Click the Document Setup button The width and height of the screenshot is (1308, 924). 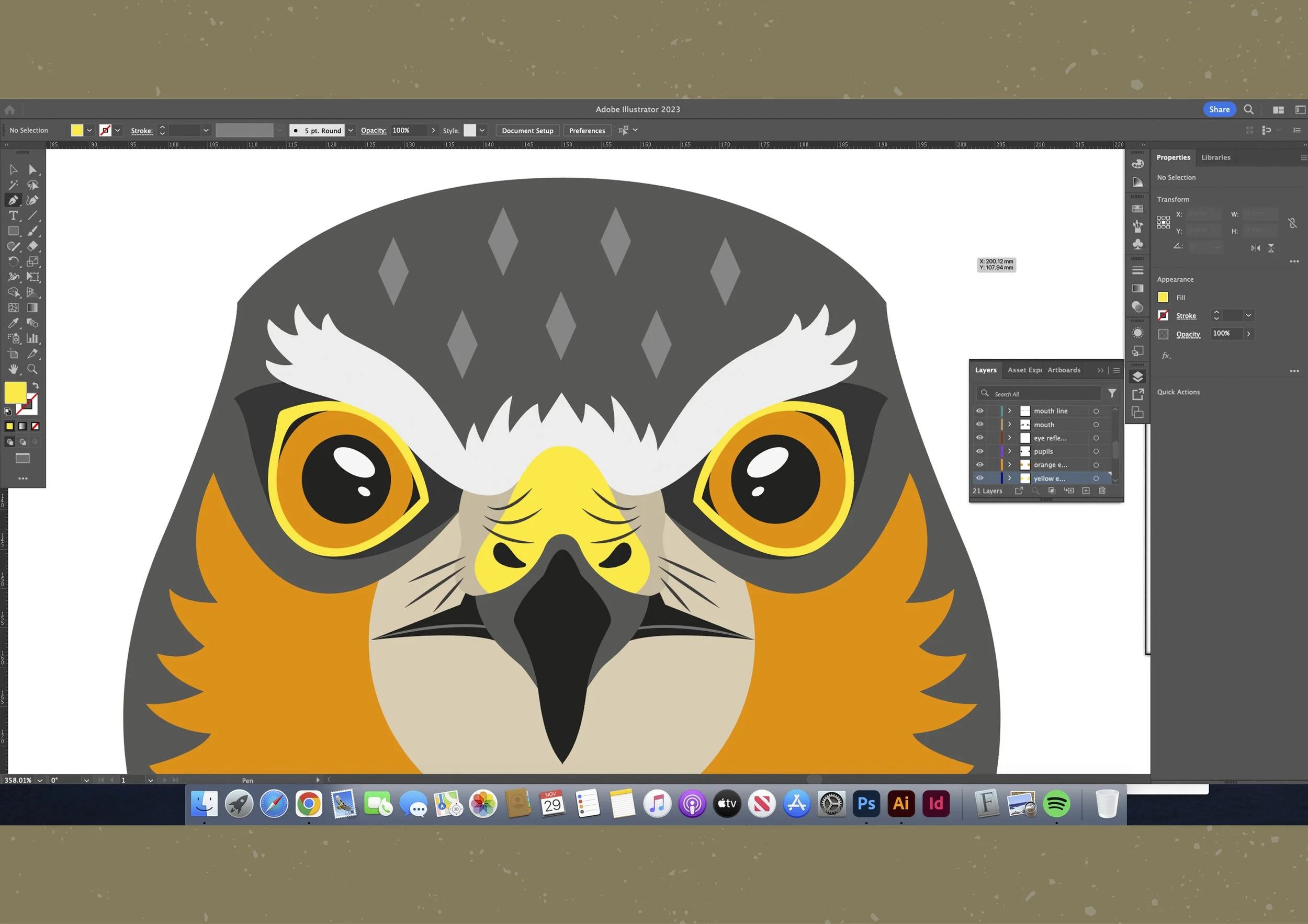(x=527, y=130)
